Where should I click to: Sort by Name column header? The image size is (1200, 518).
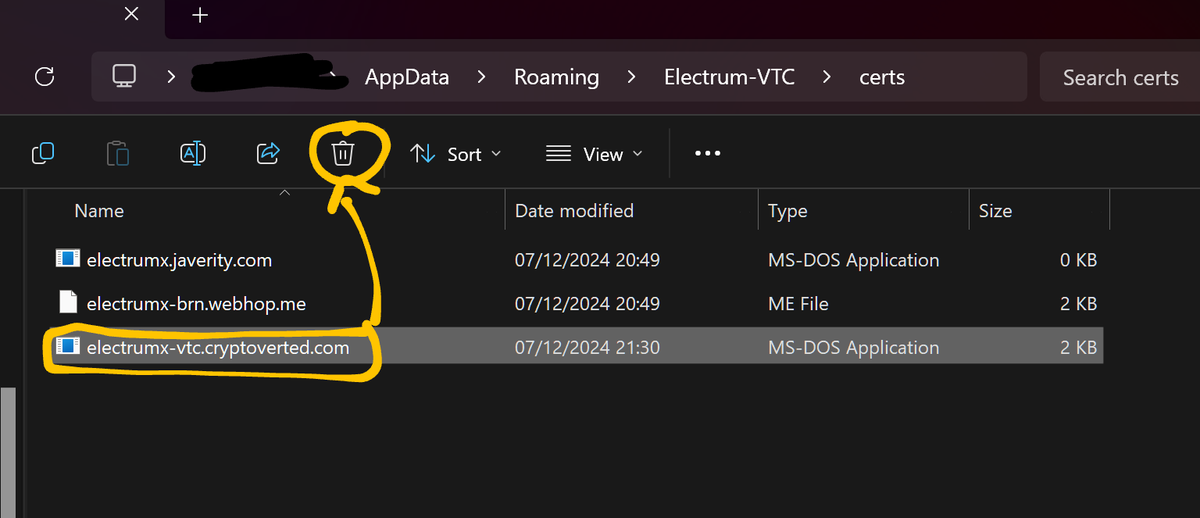[x=99, y=211]
